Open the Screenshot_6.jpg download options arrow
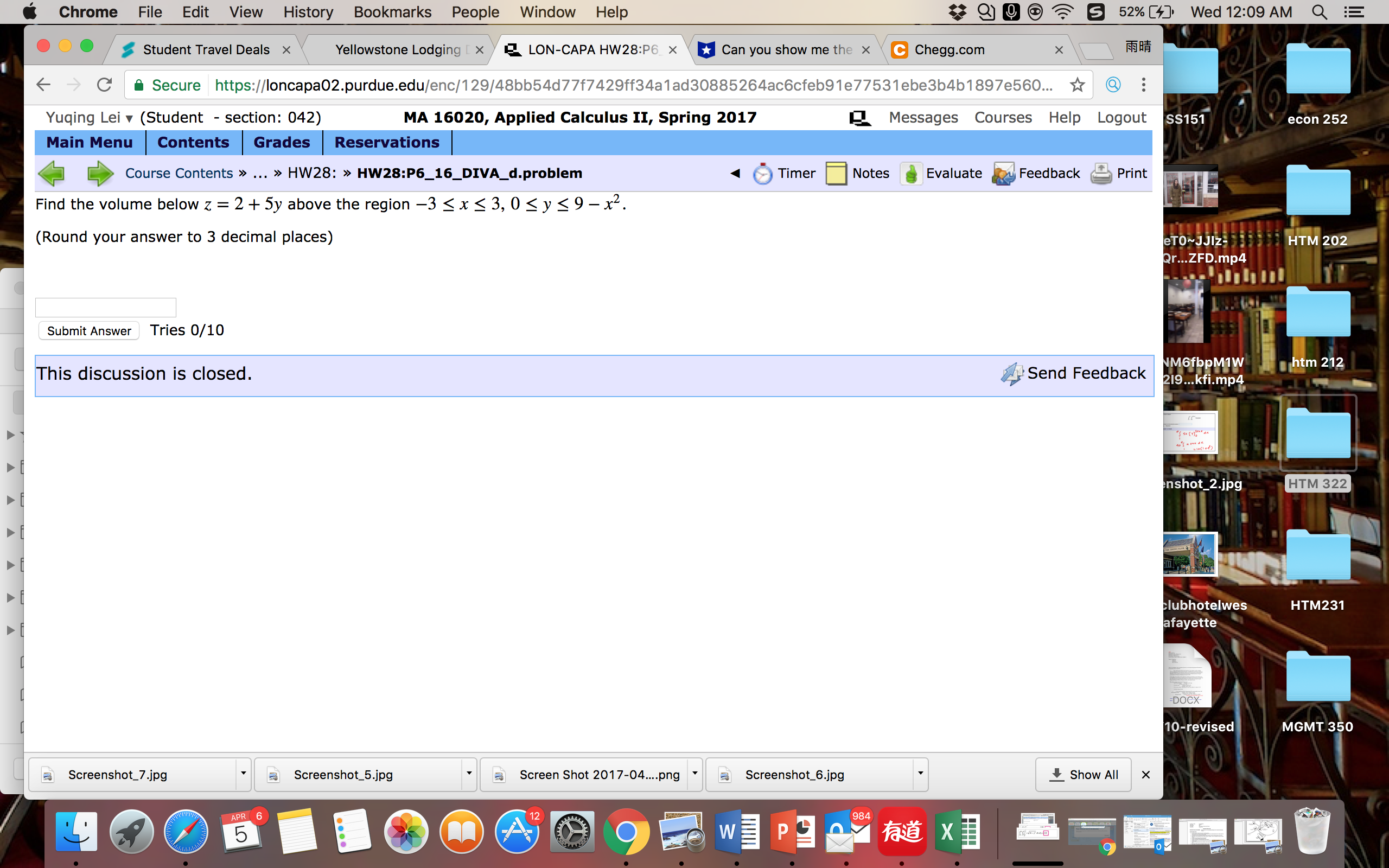 920,774
